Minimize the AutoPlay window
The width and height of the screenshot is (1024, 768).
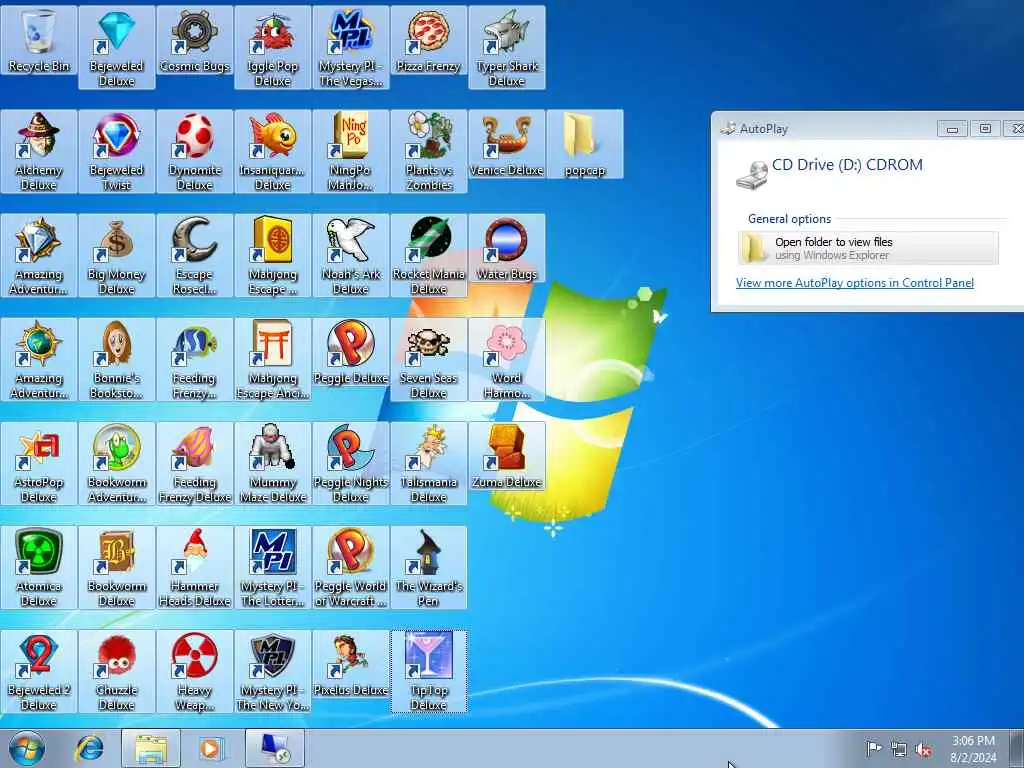(x=952, y=129)
